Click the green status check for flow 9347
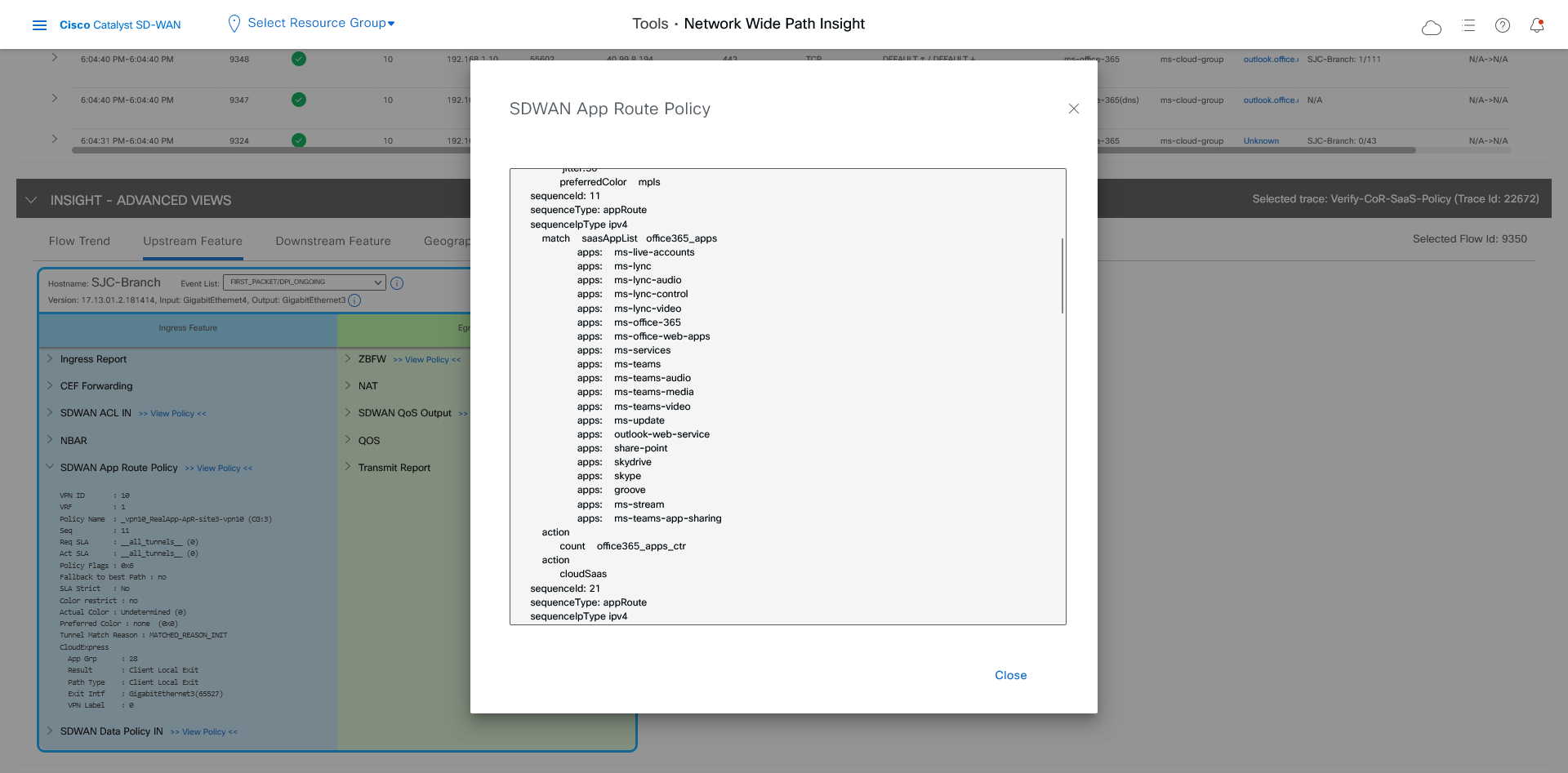 [299, 100]
